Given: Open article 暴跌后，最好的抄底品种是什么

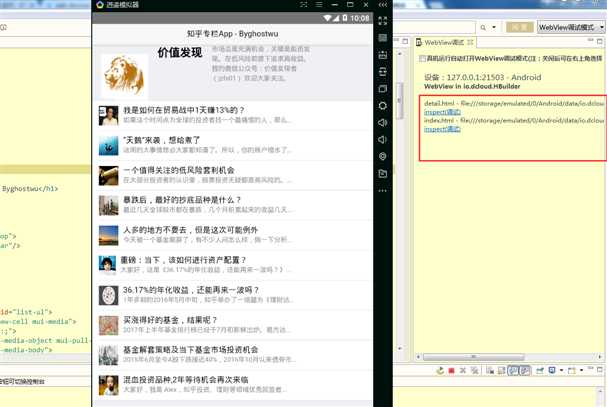Looking at the screenshot, I should click(x=232, y=205).
